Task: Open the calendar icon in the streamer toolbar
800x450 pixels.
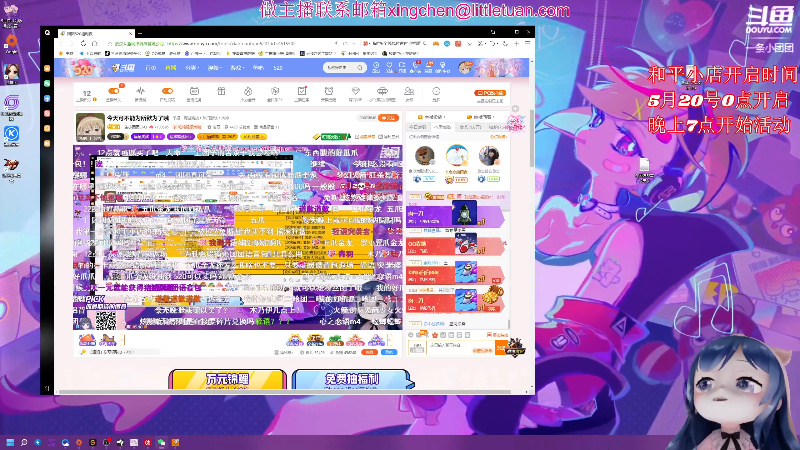Action: pos(194,91)
